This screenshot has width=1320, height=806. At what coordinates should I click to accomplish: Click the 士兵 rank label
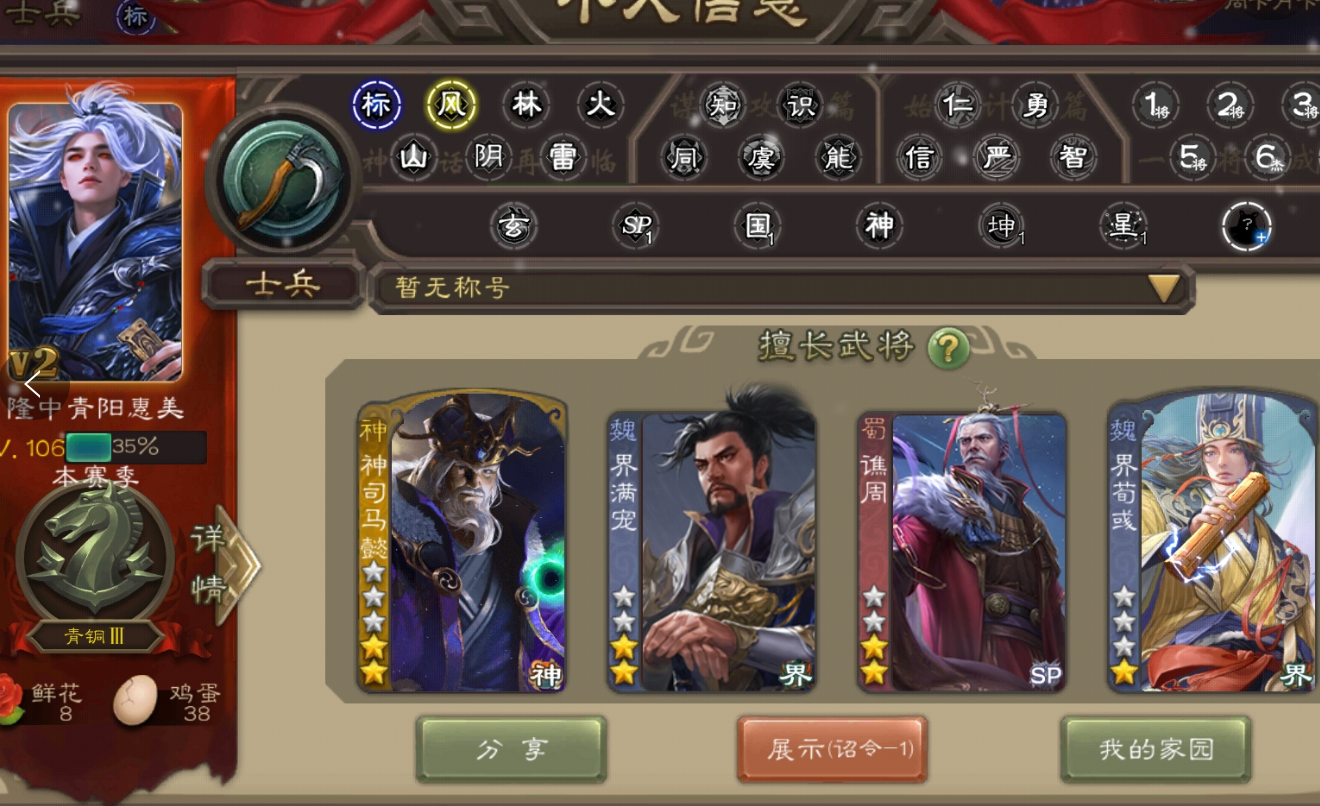pos(283,286)
